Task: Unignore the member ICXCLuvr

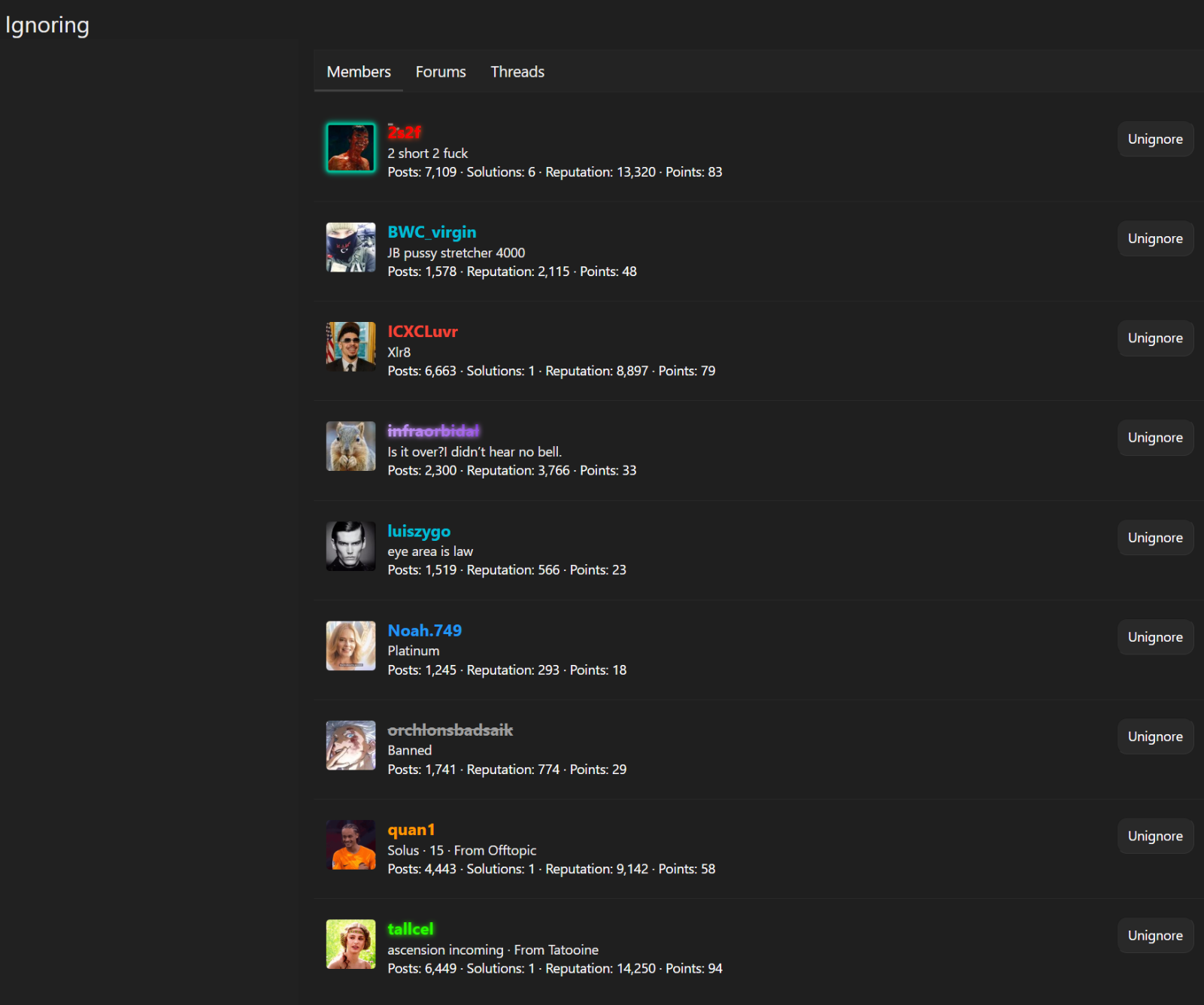Action: (x=1155, y=339)
